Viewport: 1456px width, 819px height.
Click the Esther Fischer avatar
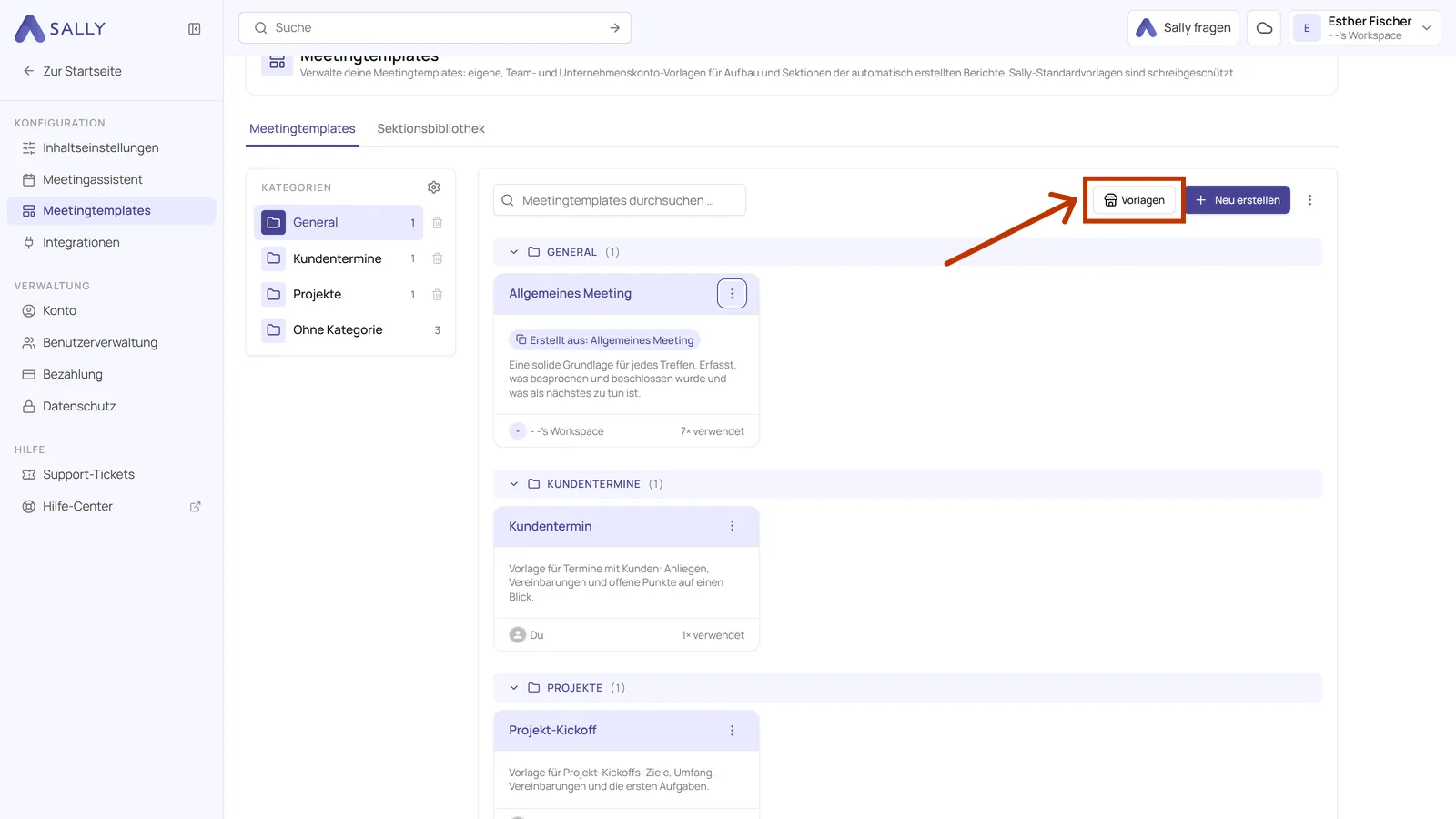[x=1307, y=28]
